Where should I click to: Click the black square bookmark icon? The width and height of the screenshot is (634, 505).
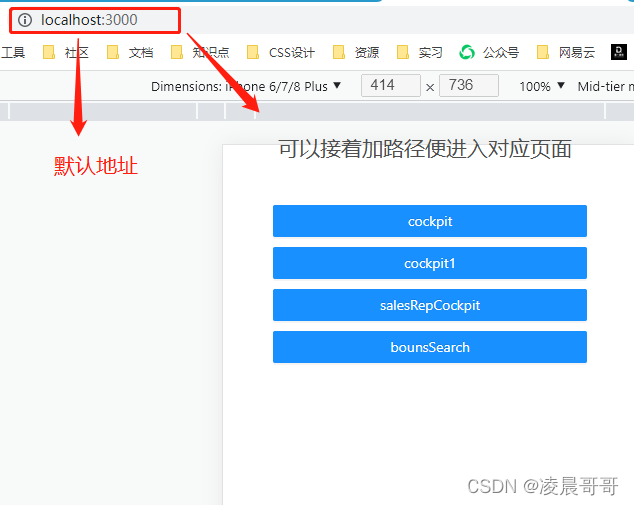pyautogui.click(x=619, y=52)
